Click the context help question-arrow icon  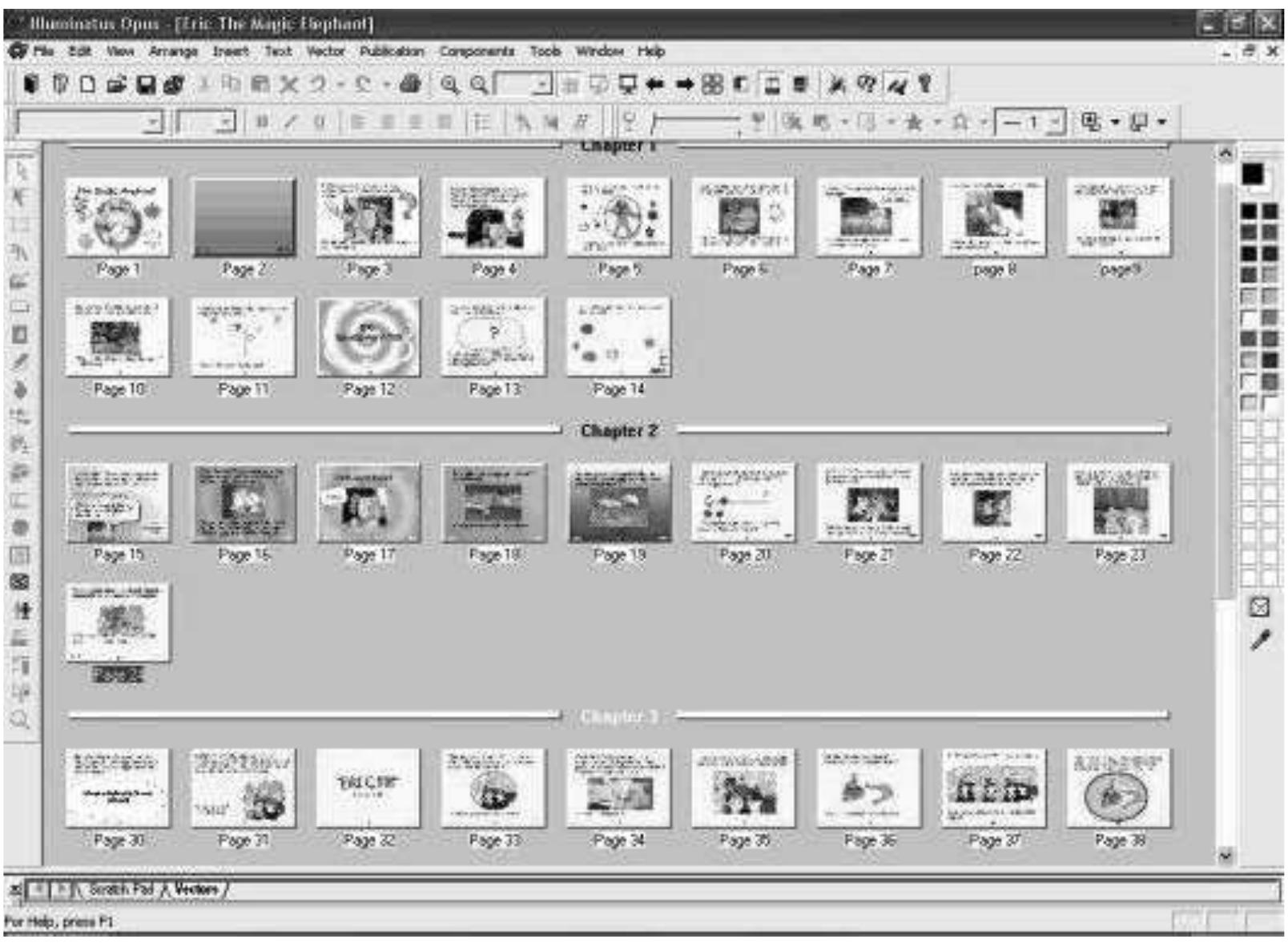click(x=866, y=84)
